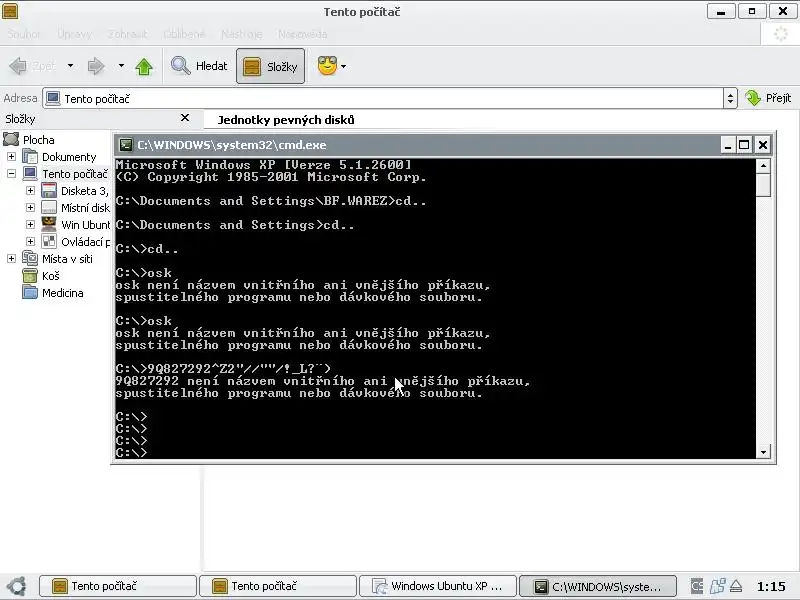
Task: Switch to C:\WINDOWS\syste... taskbar button
Action: tap(598, 586)
